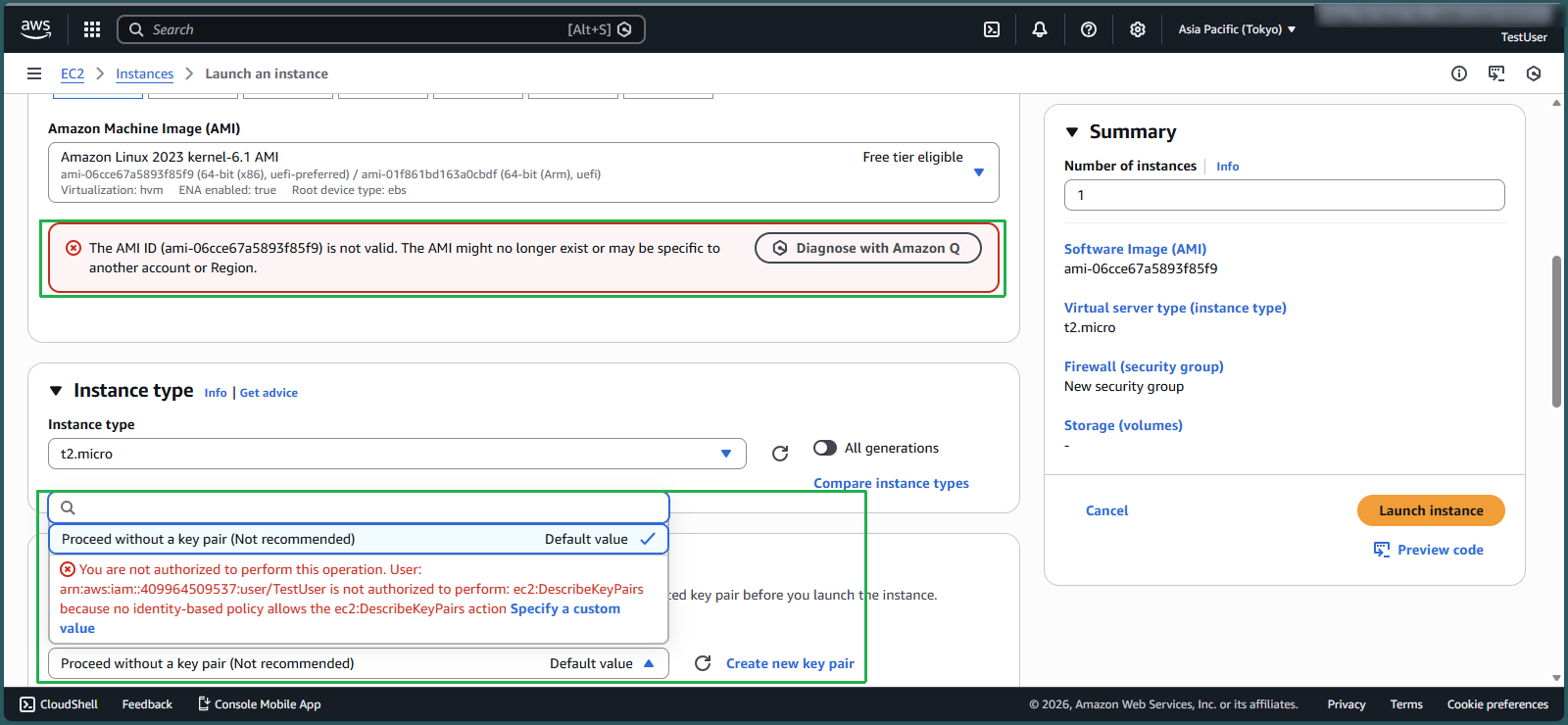Open the settings gear in top bar
This screenshot has height=725, width=1568.
pyautogui.click(x=1138, y=29)
